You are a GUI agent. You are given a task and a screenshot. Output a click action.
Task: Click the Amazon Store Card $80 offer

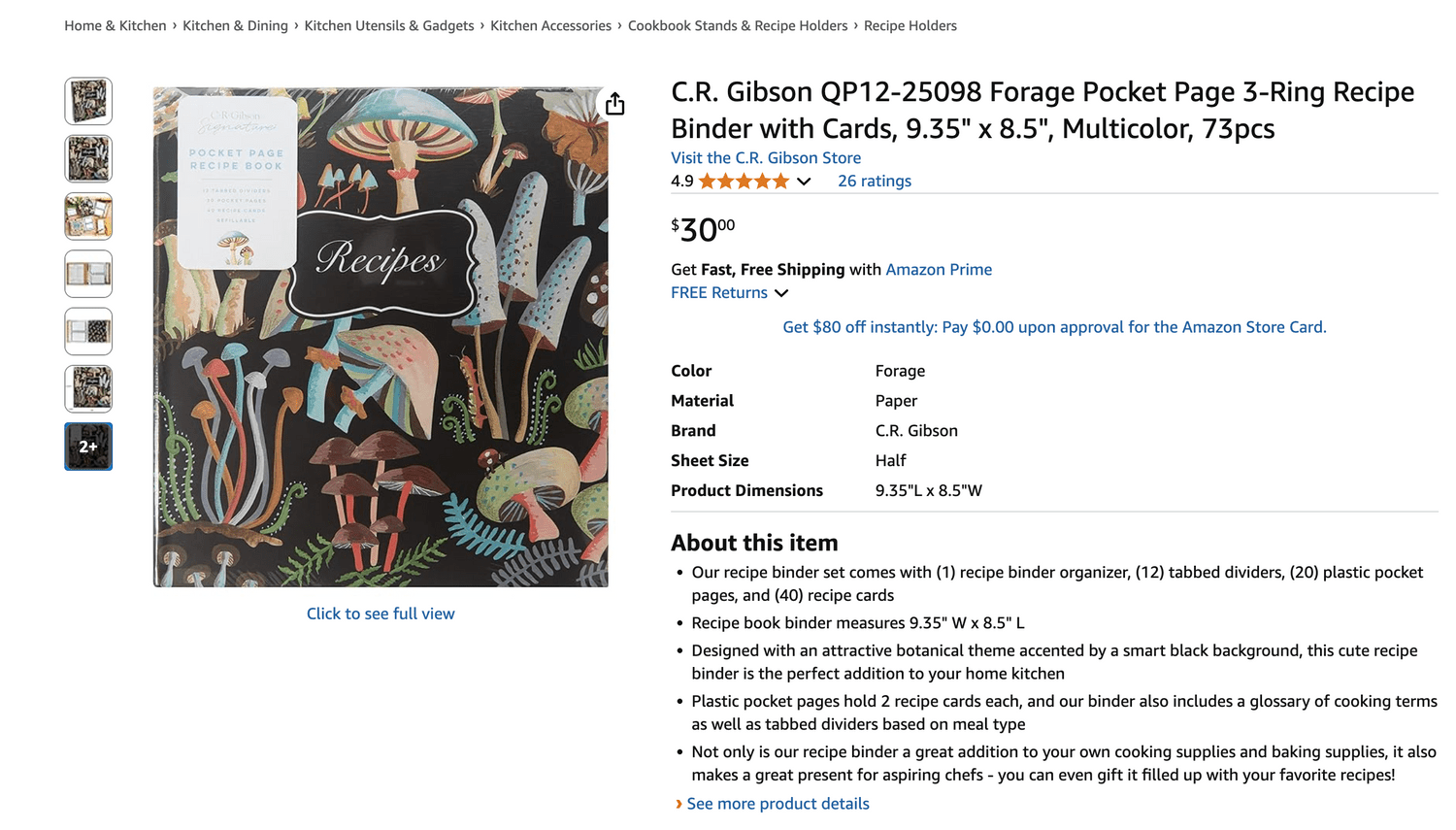1054,327
